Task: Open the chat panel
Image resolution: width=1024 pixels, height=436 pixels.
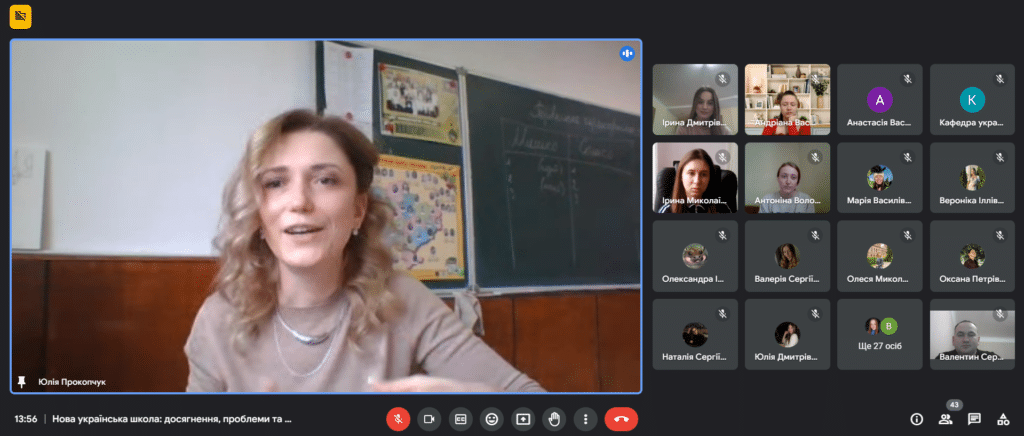Action: pyautogui.click(x=974, y=419)
